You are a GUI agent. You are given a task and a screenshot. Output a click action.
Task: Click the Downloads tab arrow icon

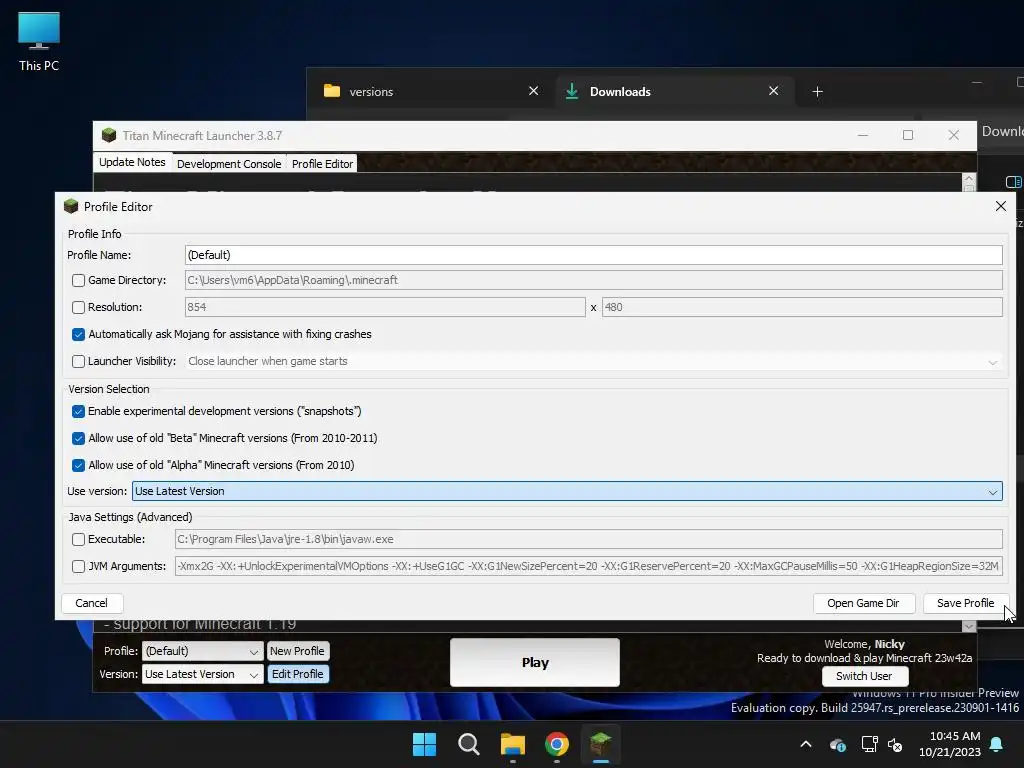pos(572,91)
